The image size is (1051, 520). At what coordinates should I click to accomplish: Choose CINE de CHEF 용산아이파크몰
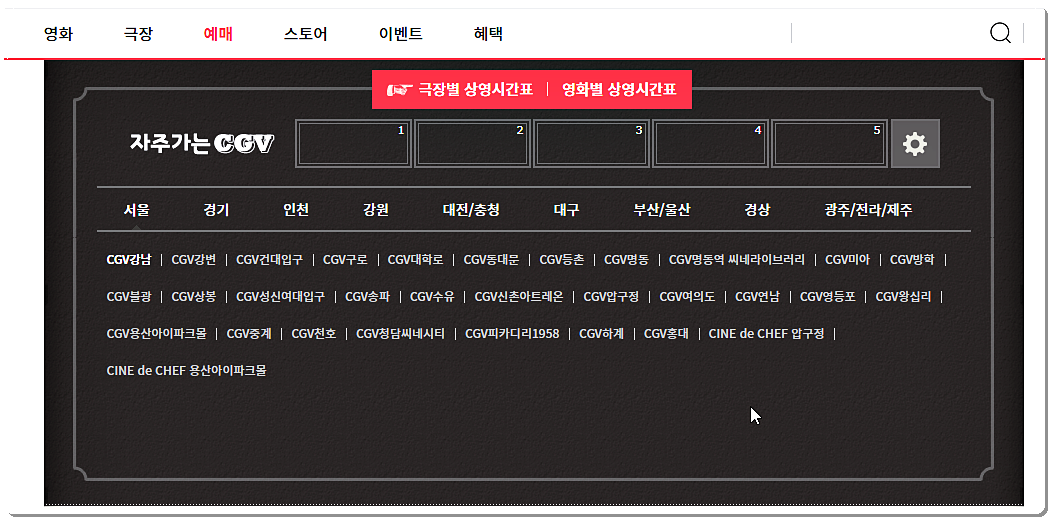(x=186, y=370)
